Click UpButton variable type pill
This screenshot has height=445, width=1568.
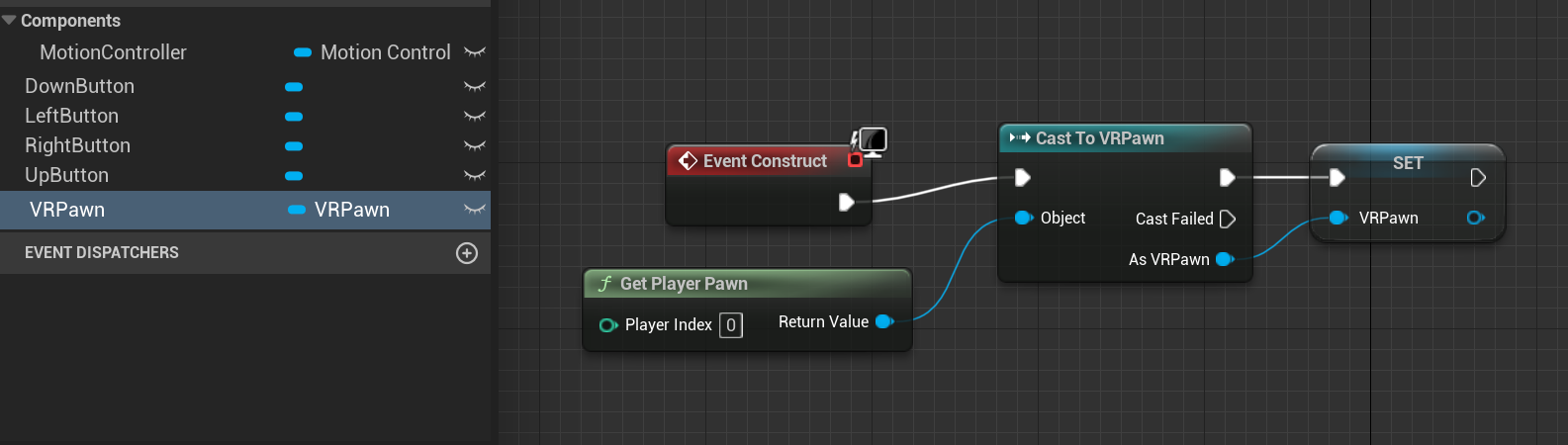click(294, 176)
